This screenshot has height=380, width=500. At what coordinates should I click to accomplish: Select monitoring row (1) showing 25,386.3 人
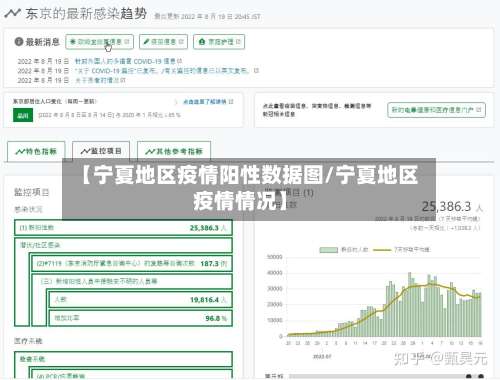(123, 228)
